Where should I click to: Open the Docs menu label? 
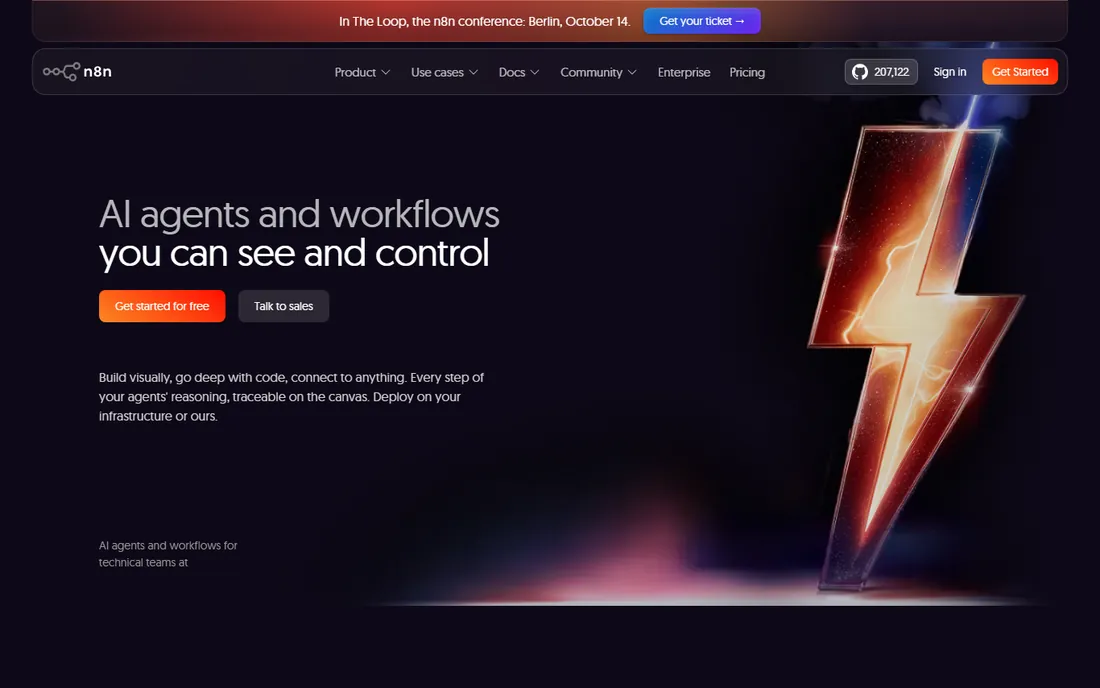512,72
